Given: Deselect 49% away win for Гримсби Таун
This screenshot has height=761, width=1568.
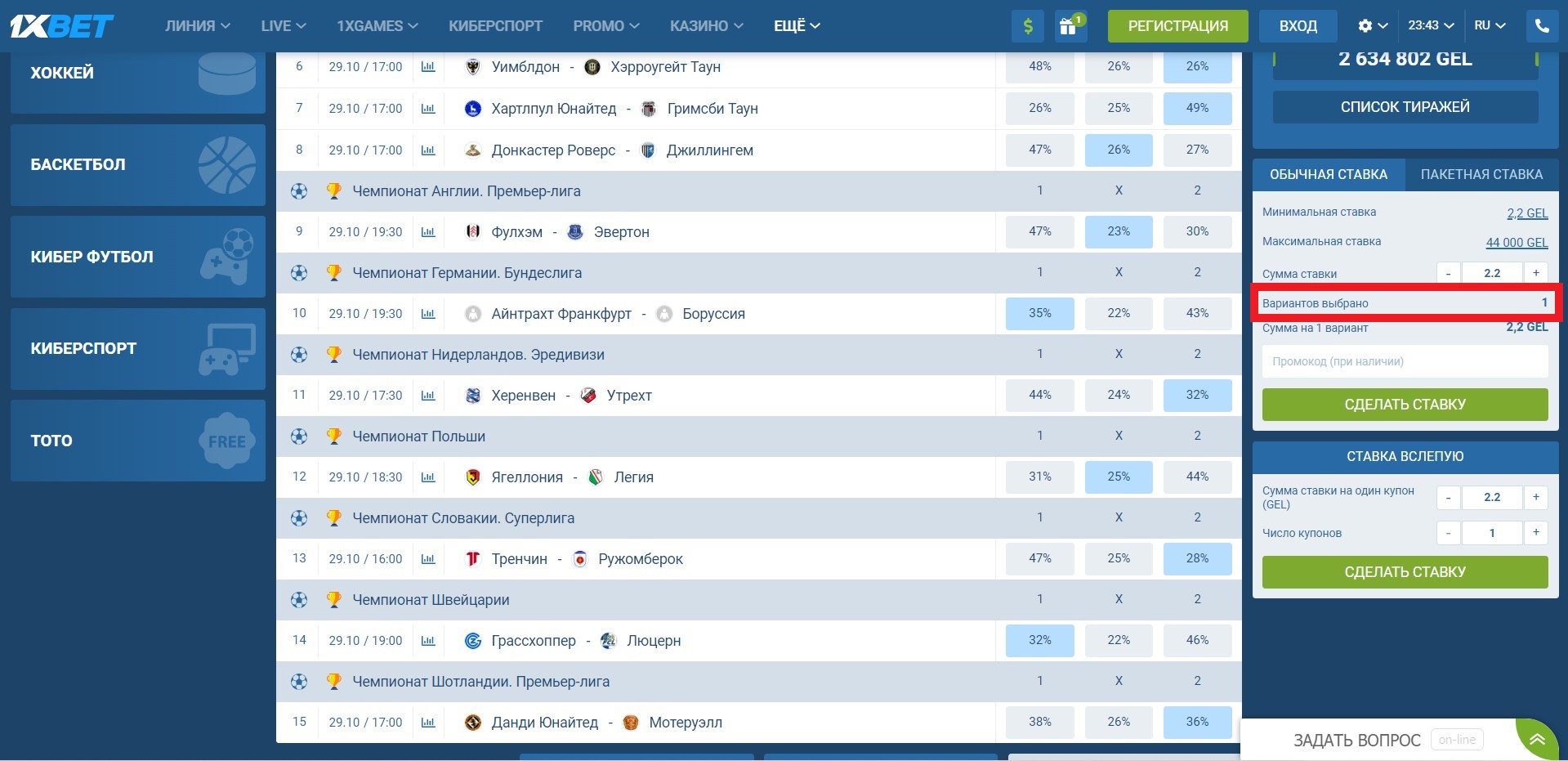Looking at the screenshot, I should click(1197, 108).
